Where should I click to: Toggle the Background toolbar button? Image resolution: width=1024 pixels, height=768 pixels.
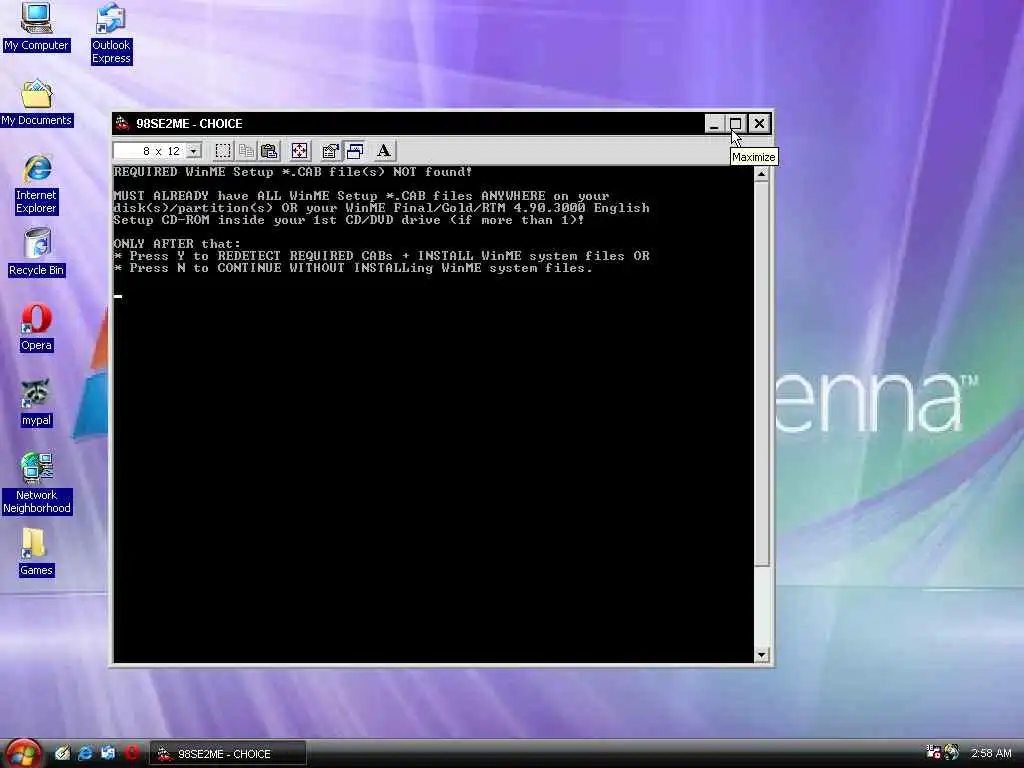coord(354,151)
